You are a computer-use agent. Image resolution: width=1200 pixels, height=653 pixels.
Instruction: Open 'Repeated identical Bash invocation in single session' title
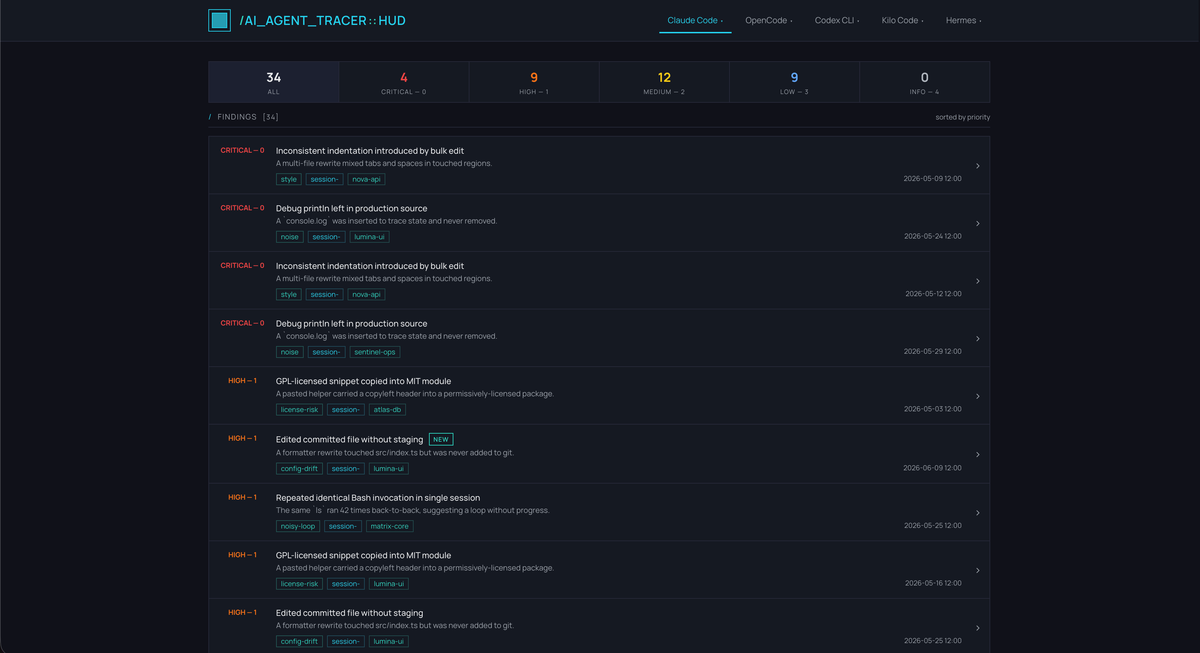click(x=378, y=497)
